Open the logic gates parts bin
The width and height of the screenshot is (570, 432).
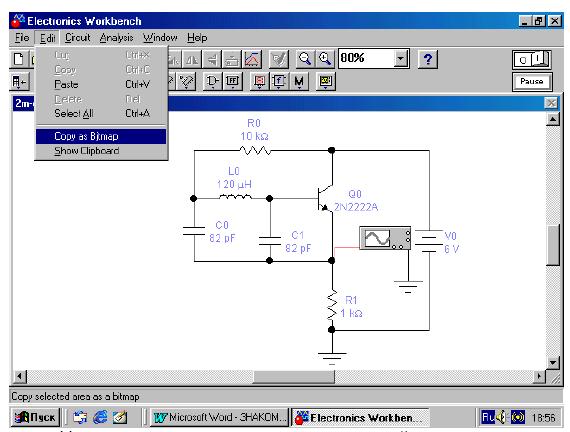click(212, 81)
